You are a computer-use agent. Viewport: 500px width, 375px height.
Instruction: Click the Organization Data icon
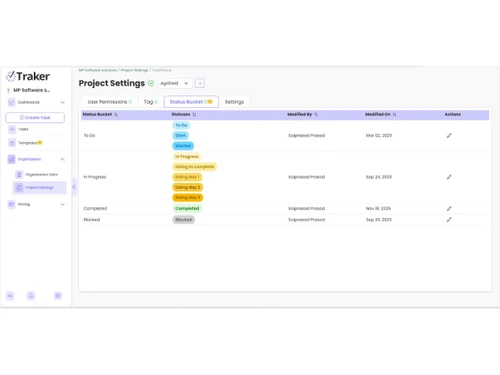(x=19, y=174)
